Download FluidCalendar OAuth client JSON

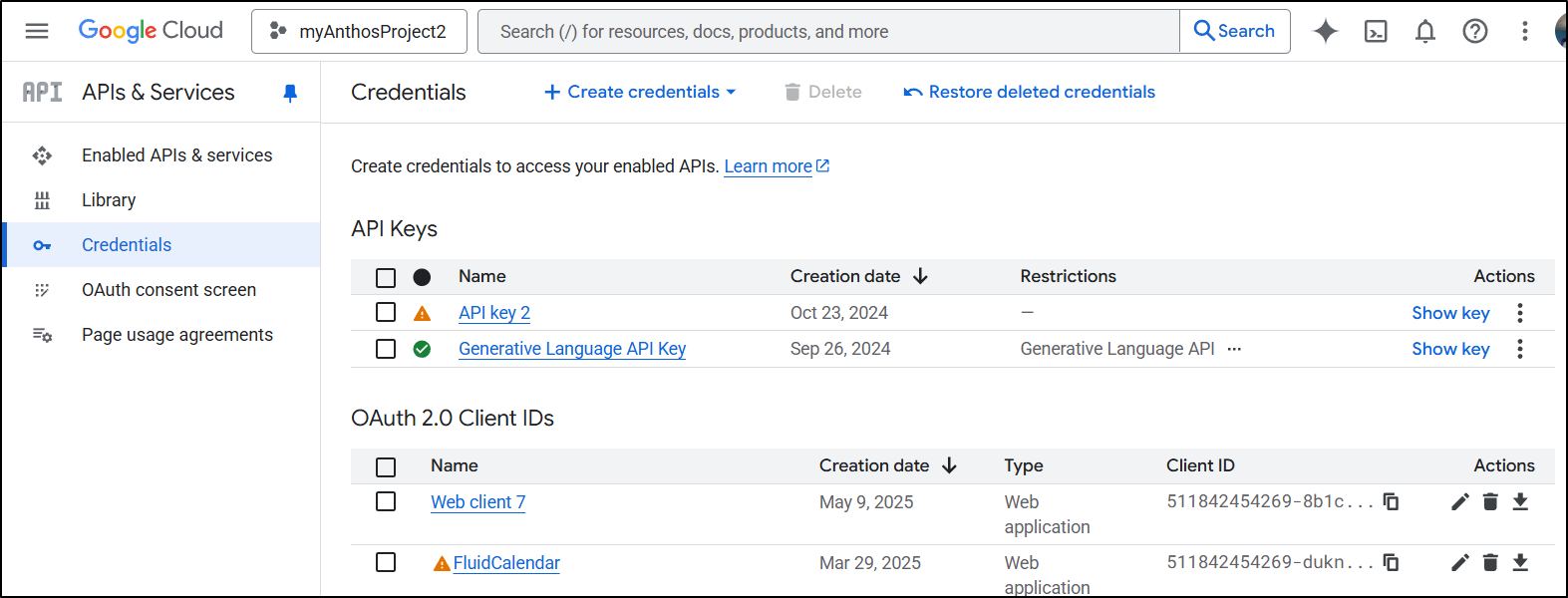coord(1520,562)
